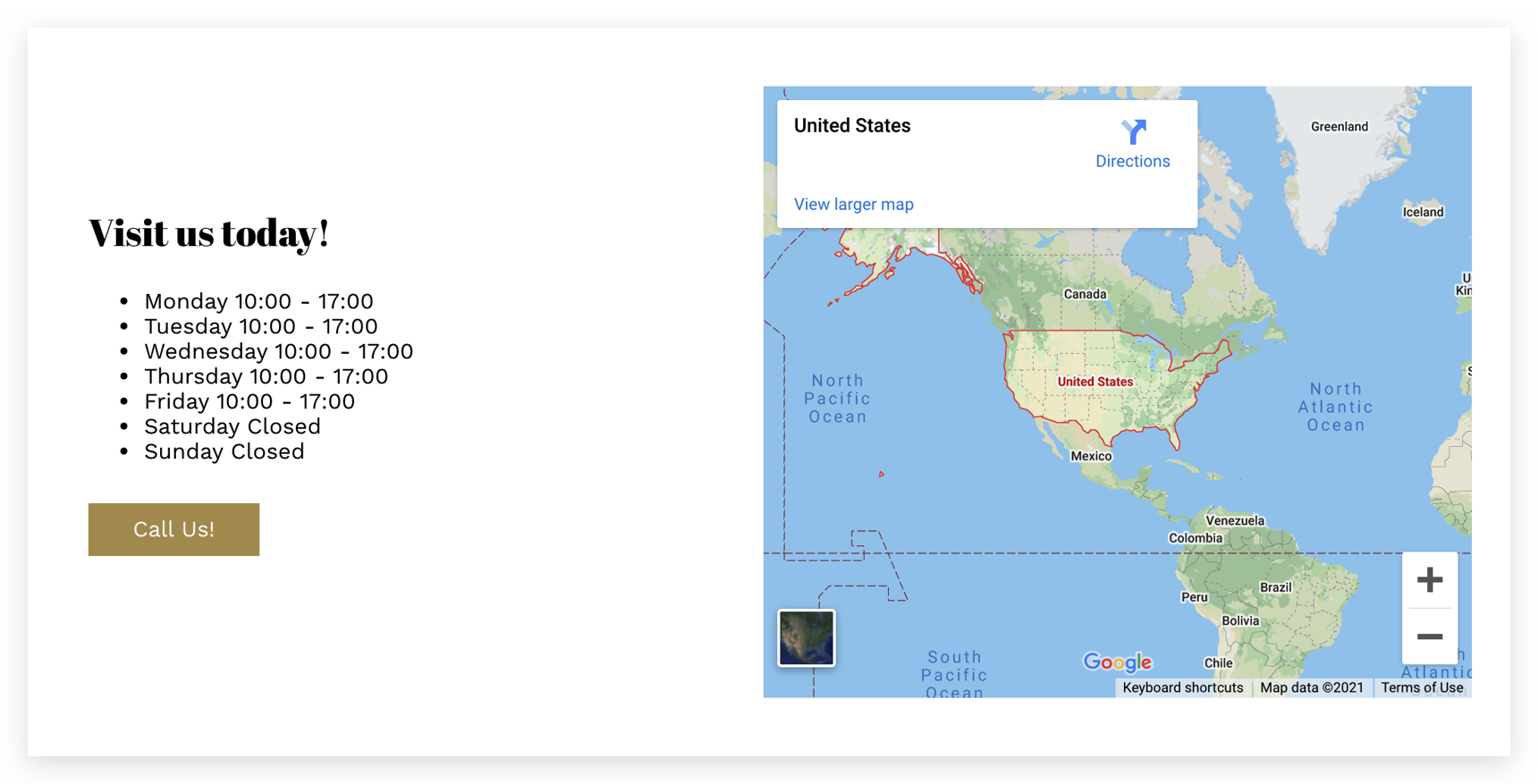The image size is (1538, 784).
Task: Open the Terms of Use page
Action: click(1421, 687)
